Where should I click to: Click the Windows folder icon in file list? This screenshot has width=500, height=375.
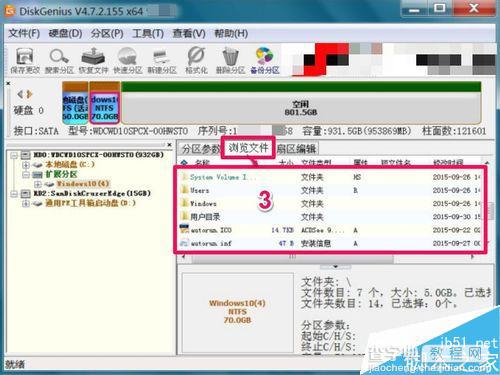(184, 203)
